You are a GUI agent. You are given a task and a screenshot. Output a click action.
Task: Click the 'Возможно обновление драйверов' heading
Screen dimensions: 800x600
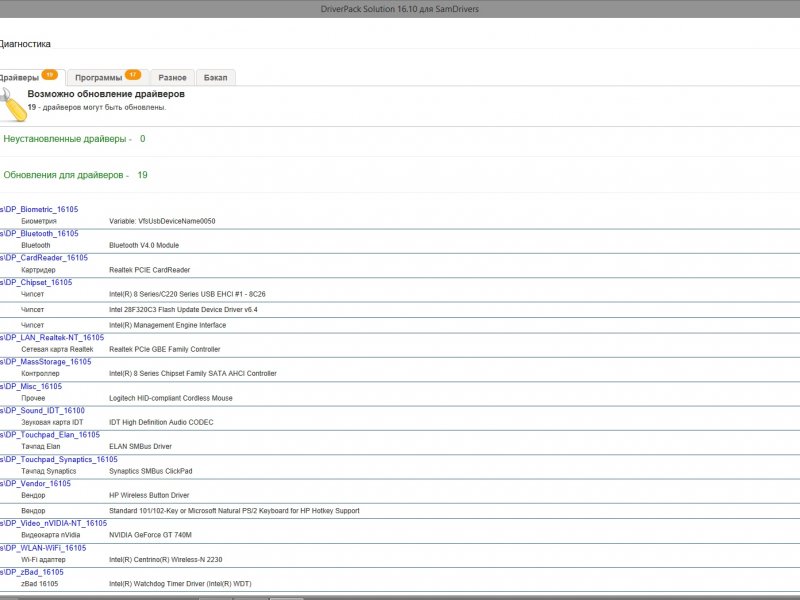click(x=106, y=94)
